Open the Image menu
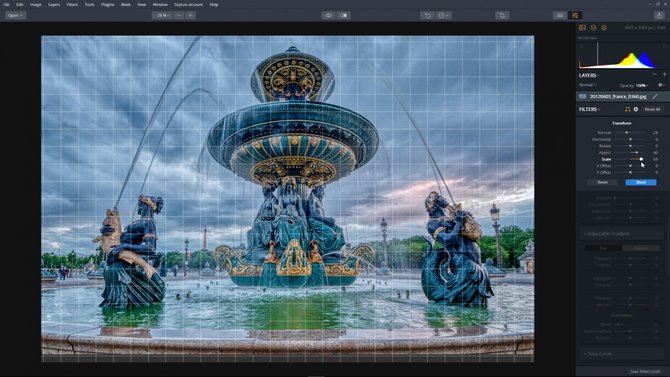Screen dimensions: 670x377 pyautogui.click(x=36, y=5)
